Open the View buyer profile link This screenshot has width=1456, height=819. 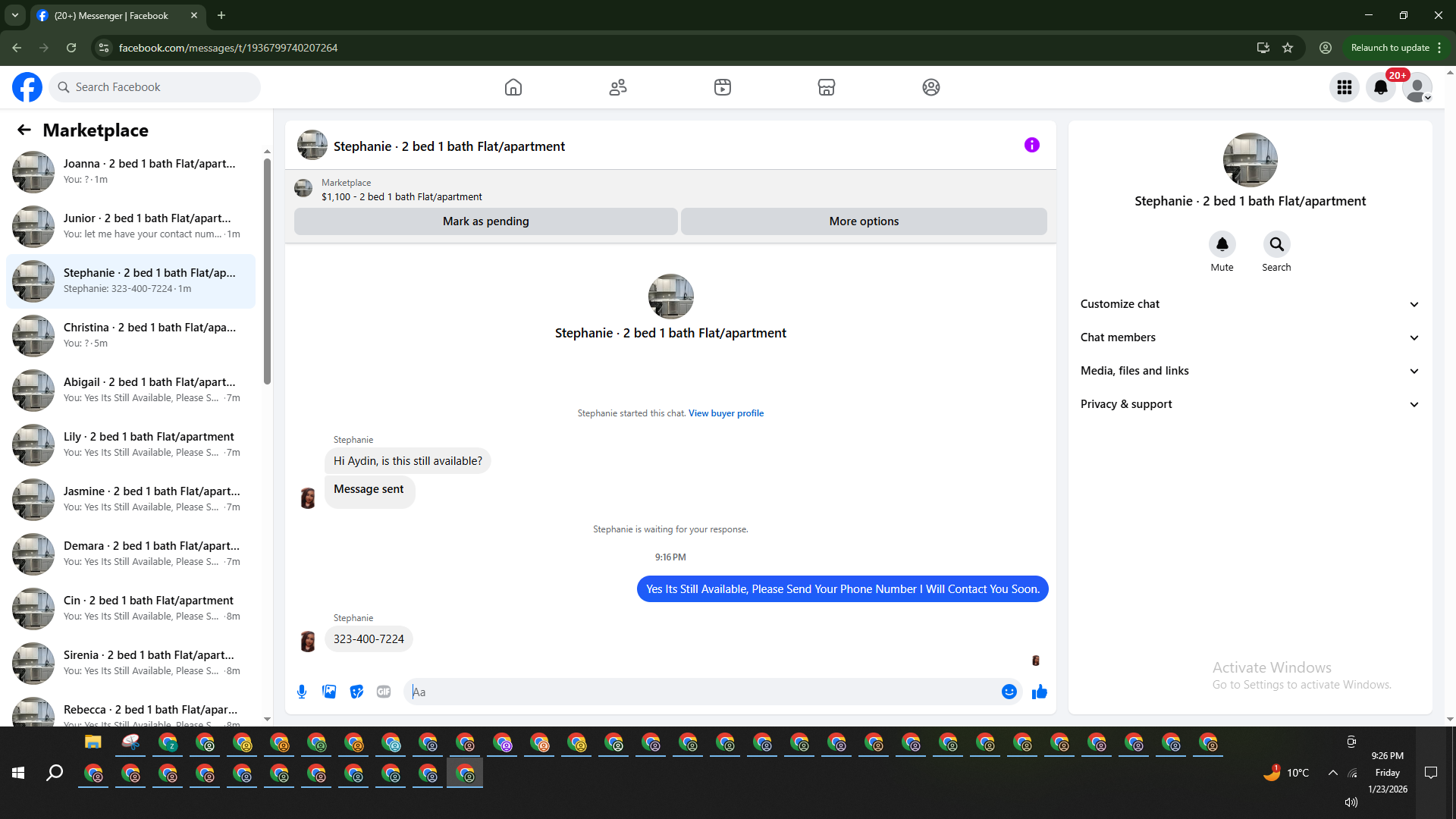tap(726, 413)
